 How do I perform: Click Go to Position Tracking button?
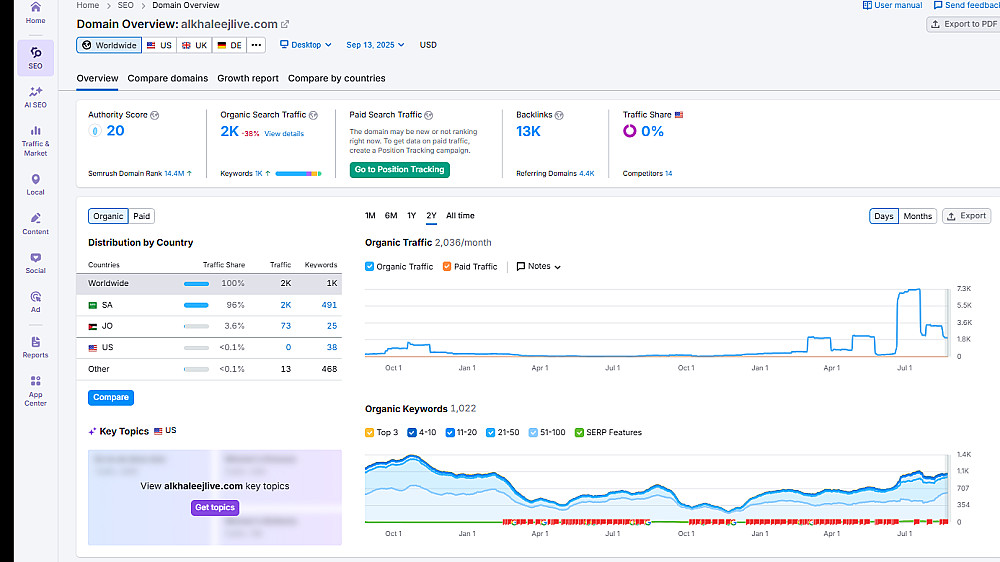[x=399, y=170]
